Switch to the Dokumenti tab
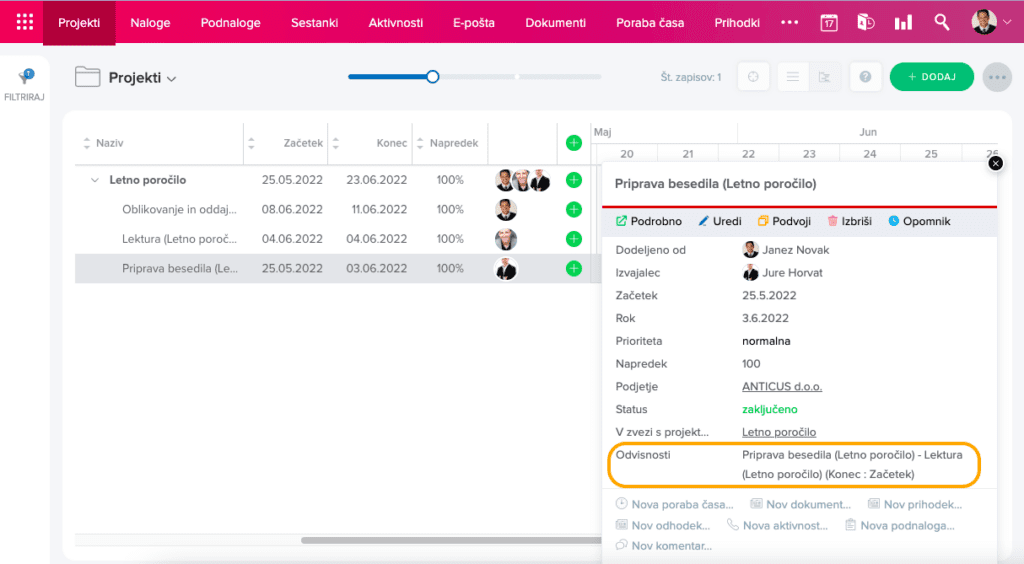The image size is (1024, 564). (555, 22)
